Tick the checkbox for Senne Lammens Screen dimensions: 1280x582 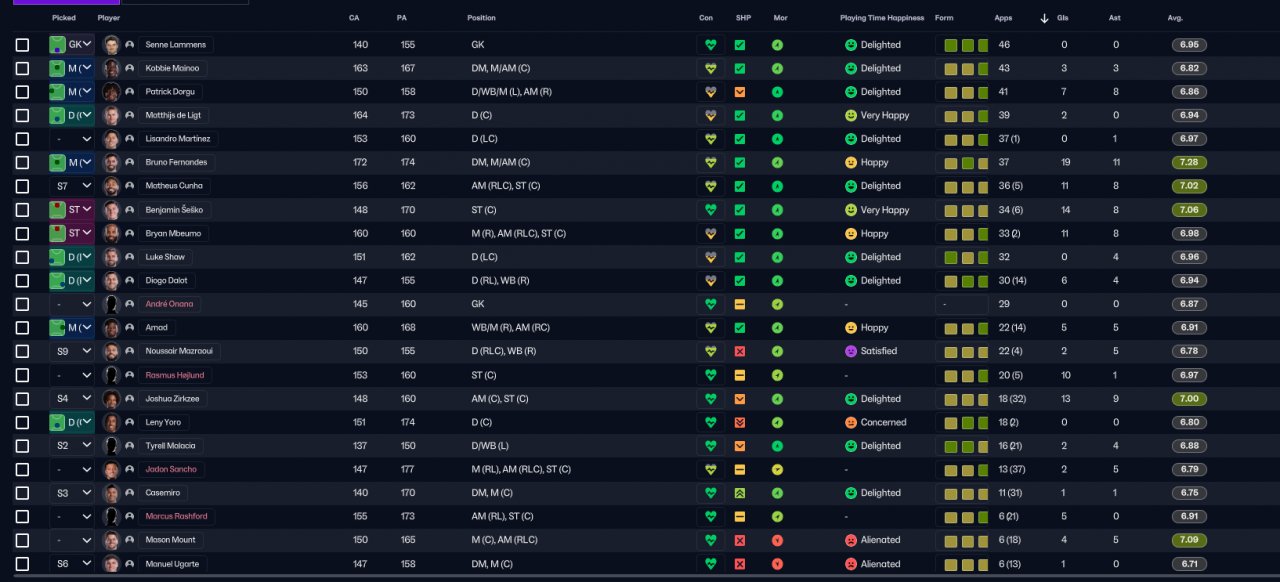[22, 45]
